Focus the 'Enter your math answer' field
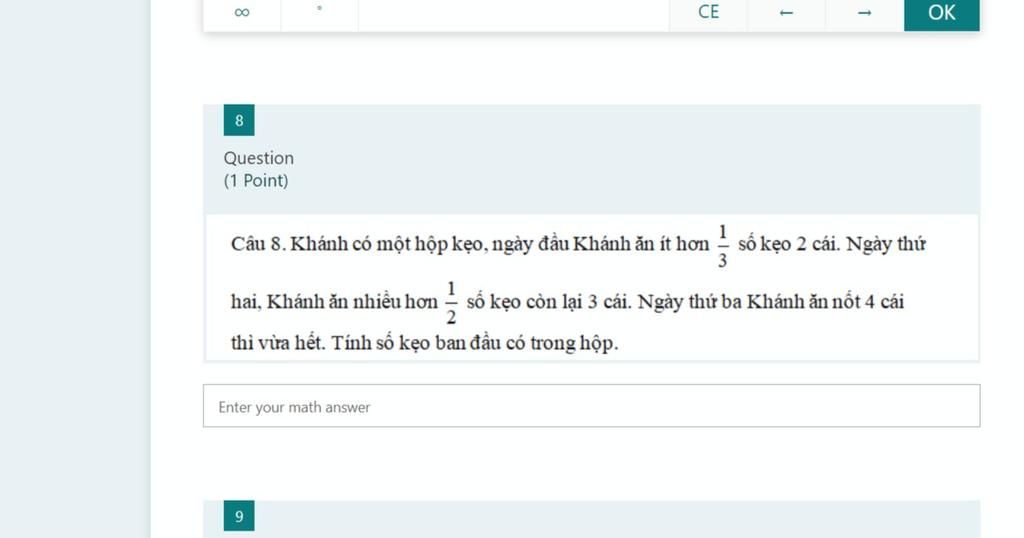 (591, 406)
